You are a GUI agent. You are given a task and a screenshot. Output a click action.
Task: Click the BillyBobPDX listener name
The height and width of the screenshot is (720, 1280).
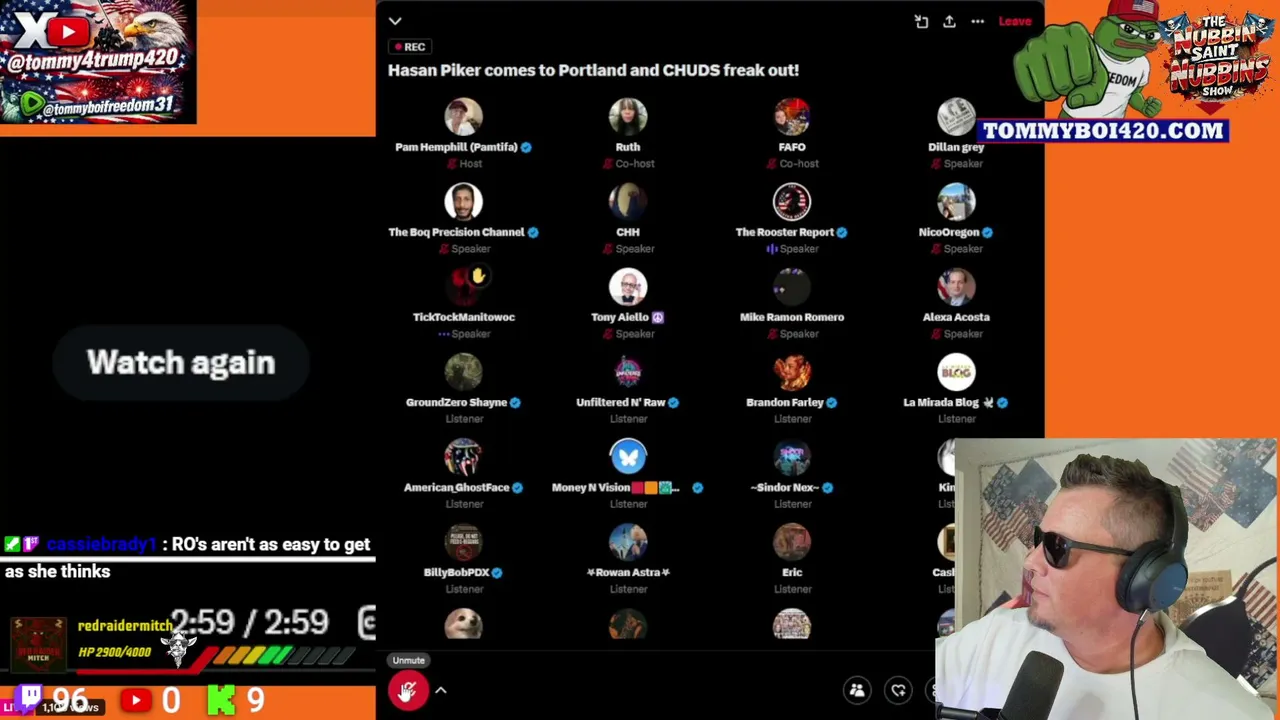456,572
